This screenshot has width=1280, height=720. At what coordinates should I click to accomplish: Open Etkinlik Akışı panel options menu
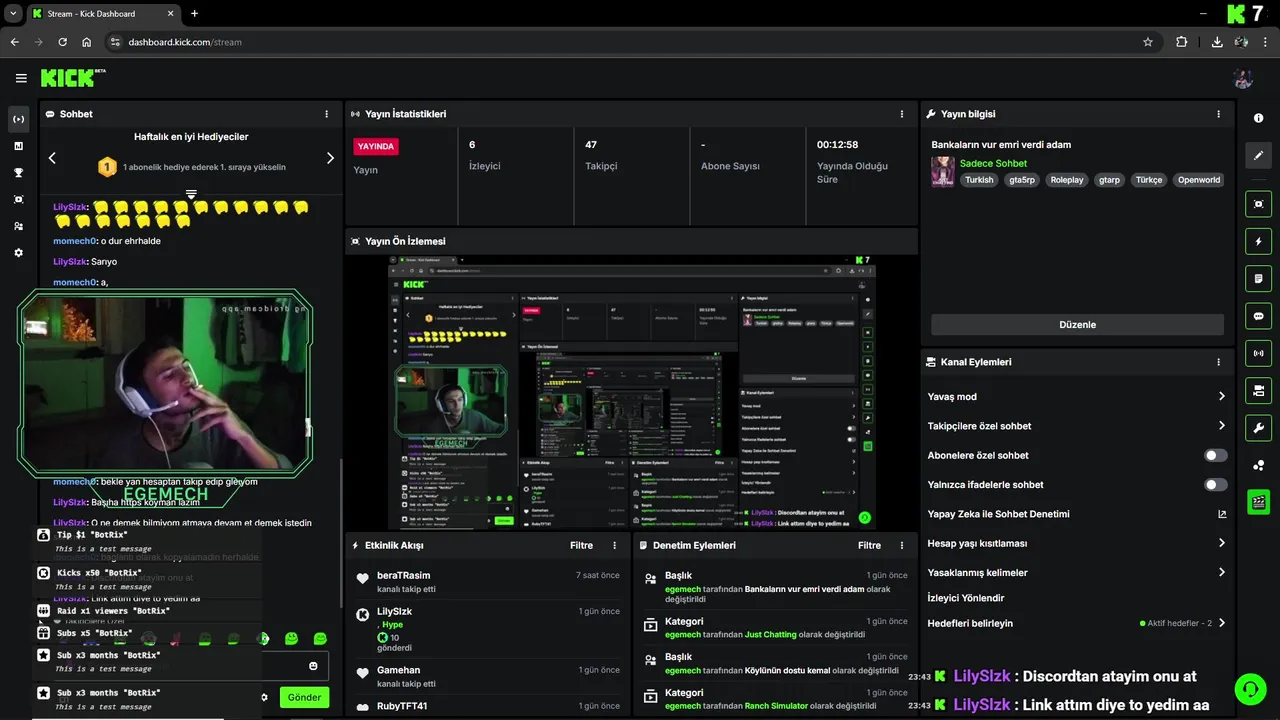point(615,545)
